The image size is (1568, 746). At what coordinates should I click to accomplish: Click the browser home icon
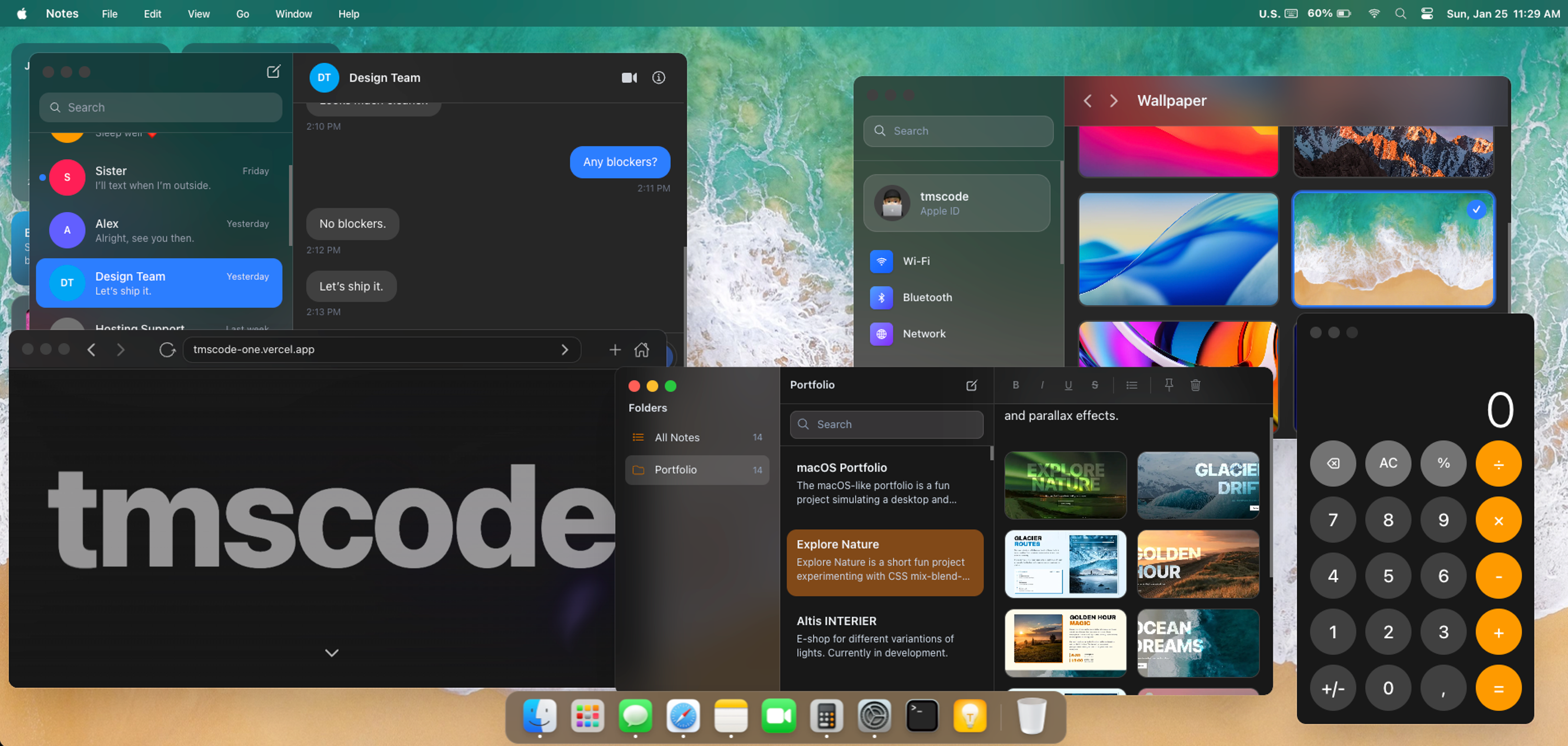point(641,350)
